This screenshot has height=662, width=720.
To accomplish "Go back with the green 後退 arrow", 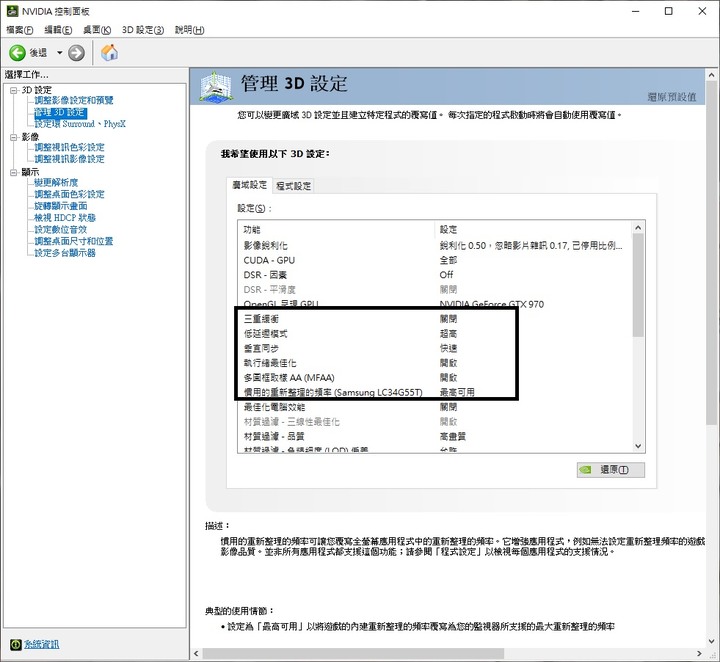I will [x=17, y=53].
